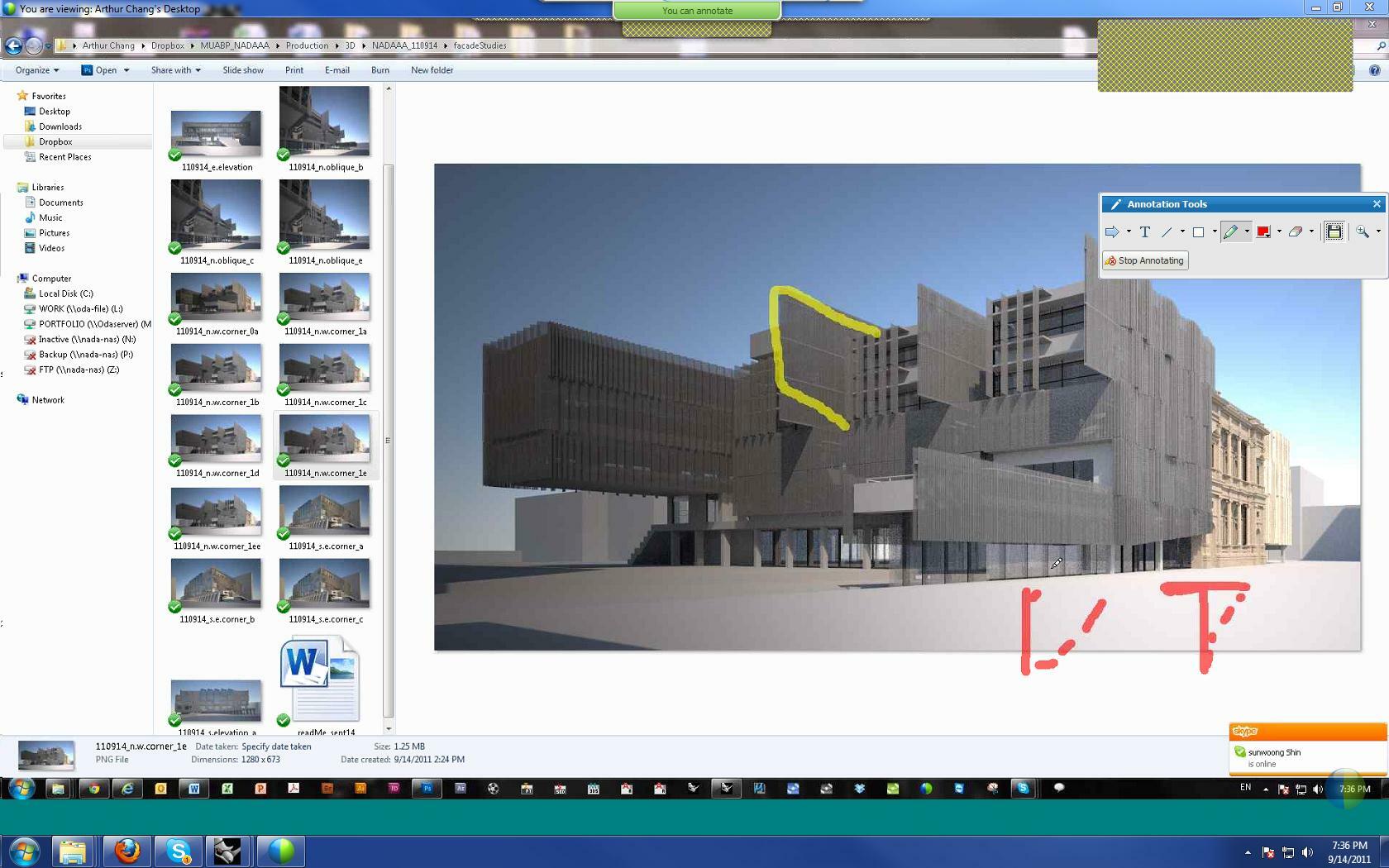
Task: Click the local volume speaker tray icon
Action: tap(1307, 852)
